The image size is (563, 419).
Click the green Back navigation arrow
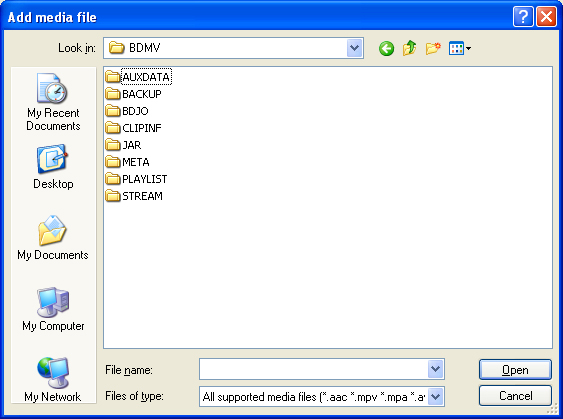(386, 48)
